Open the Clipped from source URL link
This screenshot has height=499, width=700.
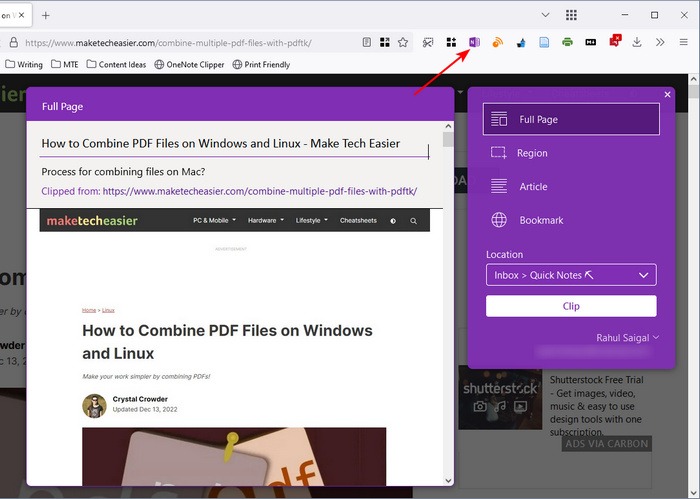pyautogui.click(x=260, y=191)
